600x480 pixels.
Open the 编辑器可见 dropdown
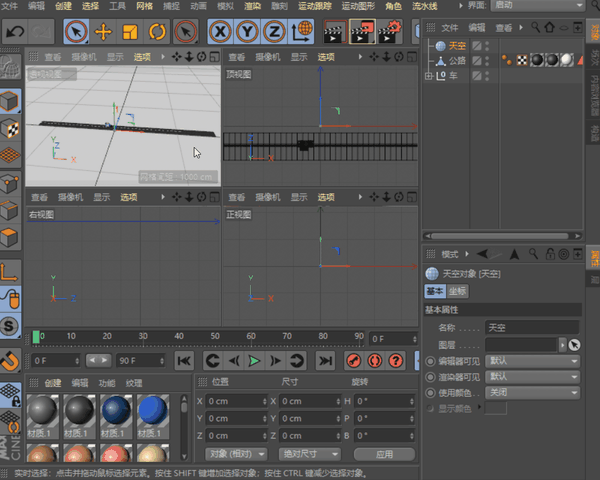tap(532, 361)
